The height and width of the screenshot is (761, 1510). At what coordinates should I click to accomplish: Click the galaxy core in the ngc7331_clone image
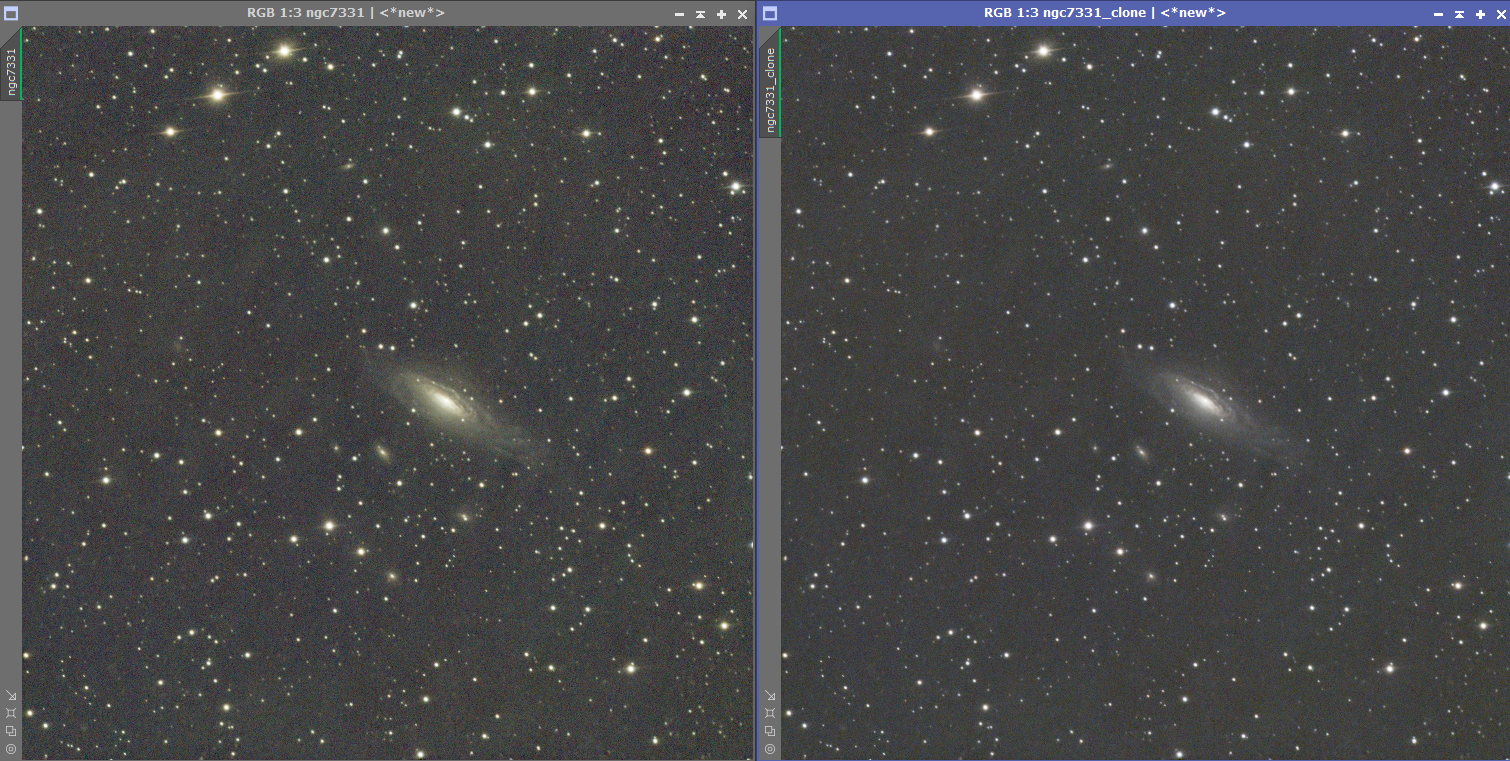tap(1202, 401)
